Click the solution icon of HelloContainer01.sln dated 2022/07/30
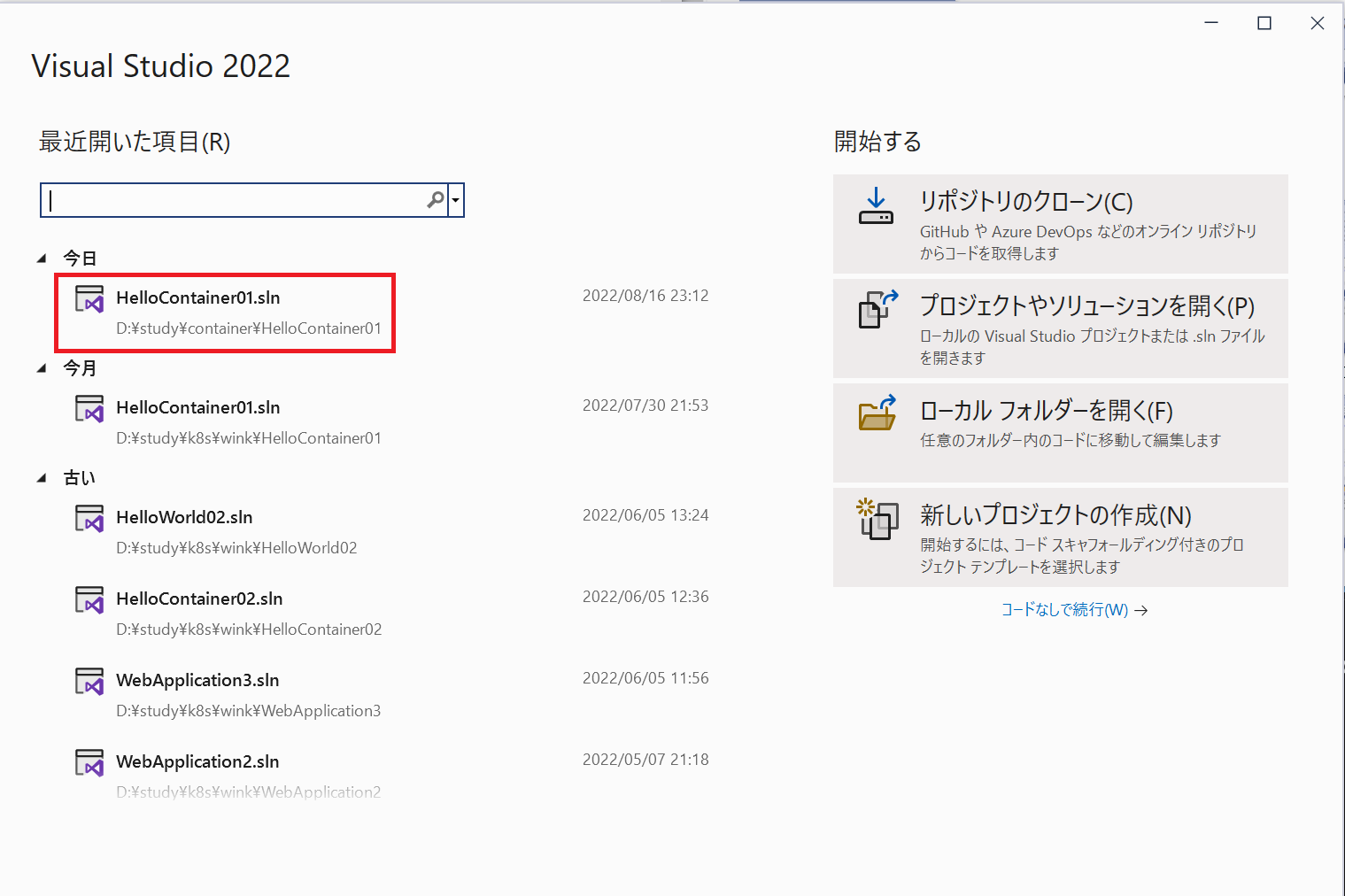The width and height of the screenshot is (1345, 896). tap(89, 409)
